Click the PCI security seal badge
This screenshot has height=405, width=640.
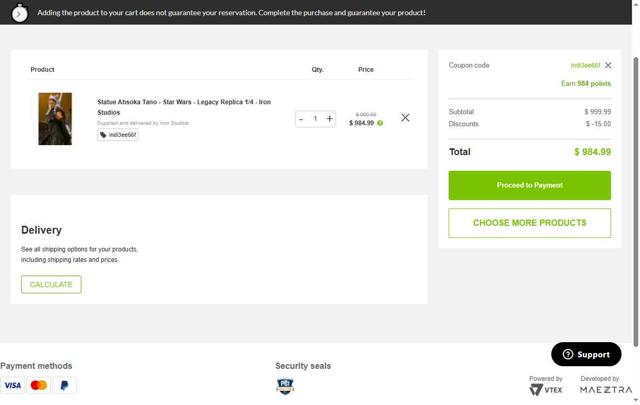coord(285,386)
